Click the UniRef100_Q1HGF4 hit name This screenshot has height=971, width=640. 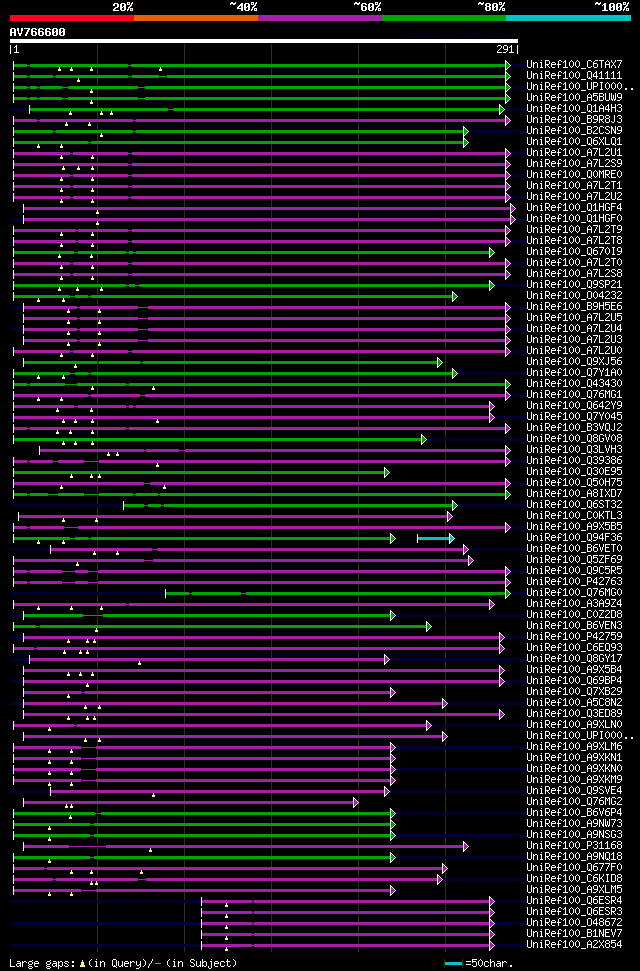coord(574,208)
